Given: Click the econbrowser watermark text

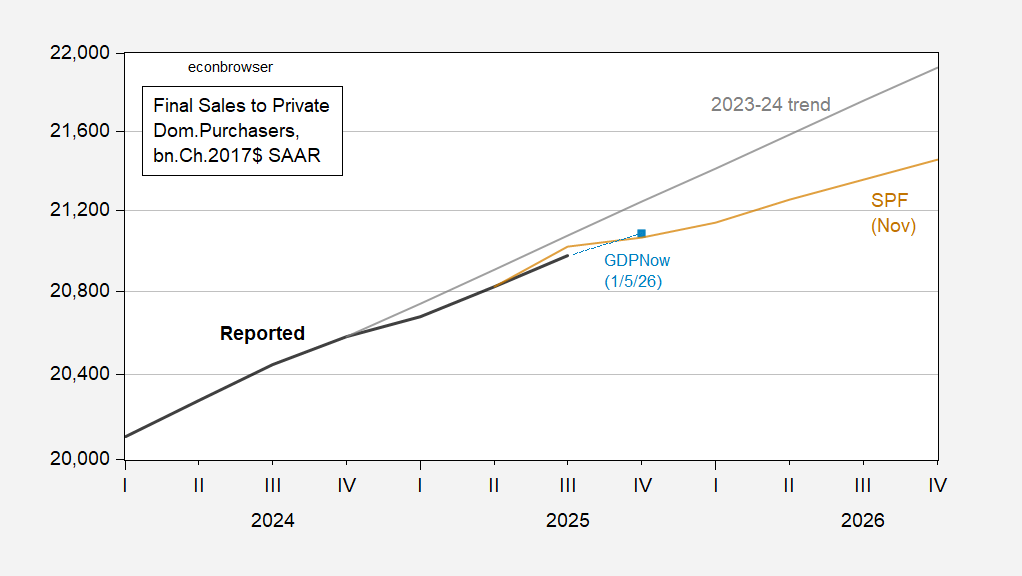Looking at the screenshot, I should (x=230, y=67).
